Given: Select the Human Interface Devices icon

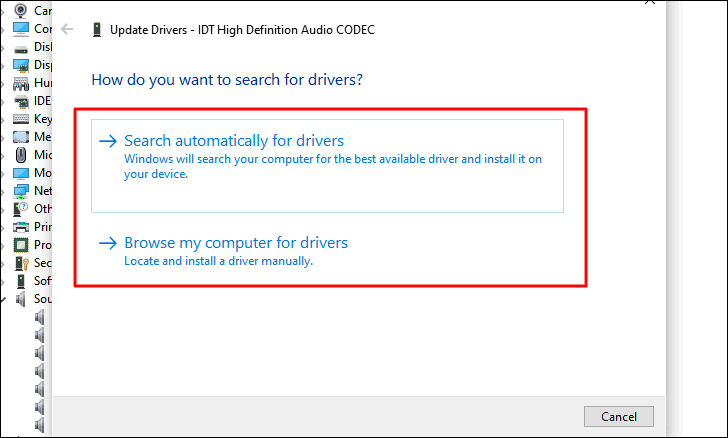Looking at the screenshot, I should point(20,84).
